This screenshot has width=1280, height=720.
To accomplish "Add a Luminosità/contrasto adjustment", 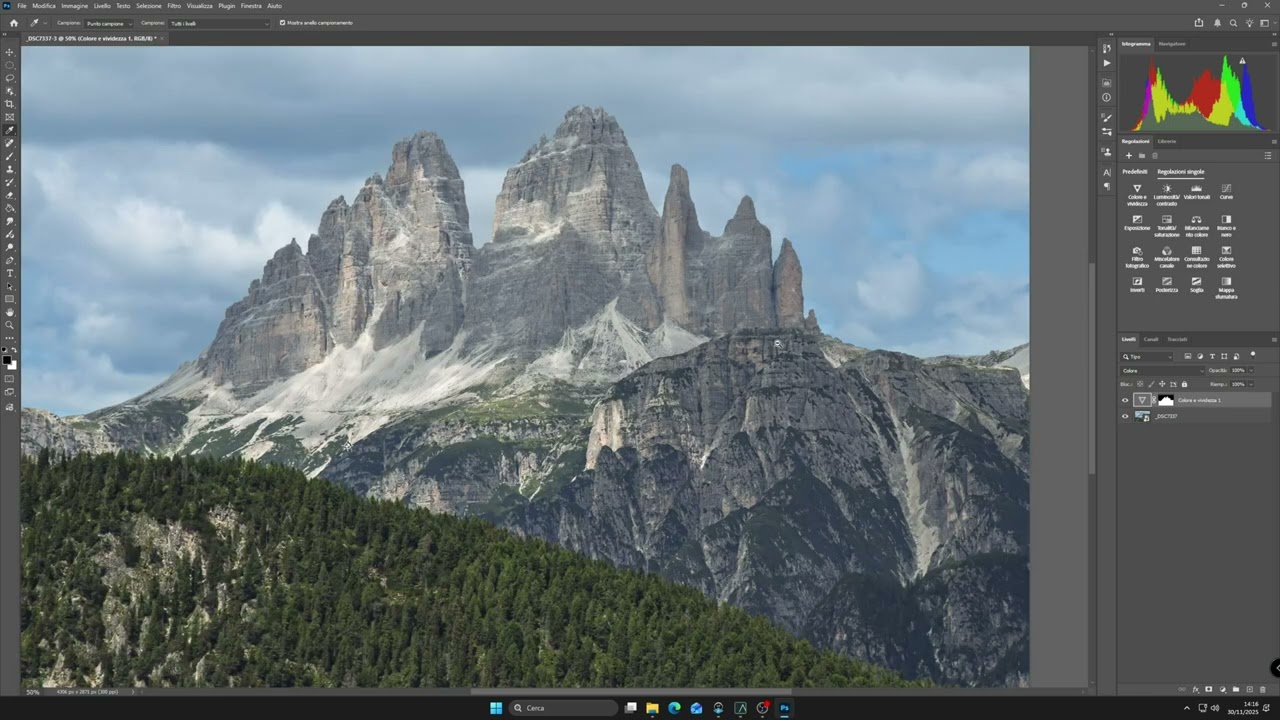I will [x=1166, y=194].
